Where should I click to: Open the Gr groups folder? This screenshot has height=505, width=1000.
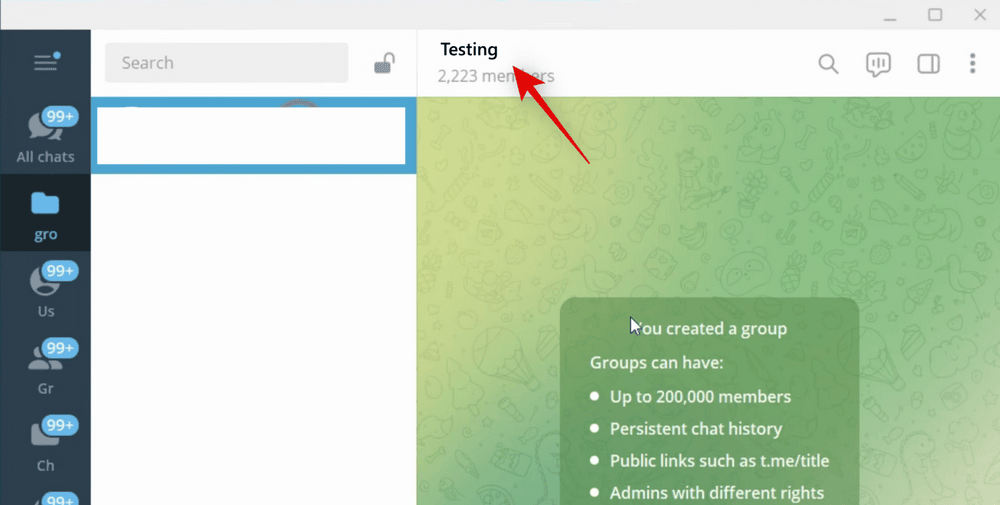[x=45, y=367]
